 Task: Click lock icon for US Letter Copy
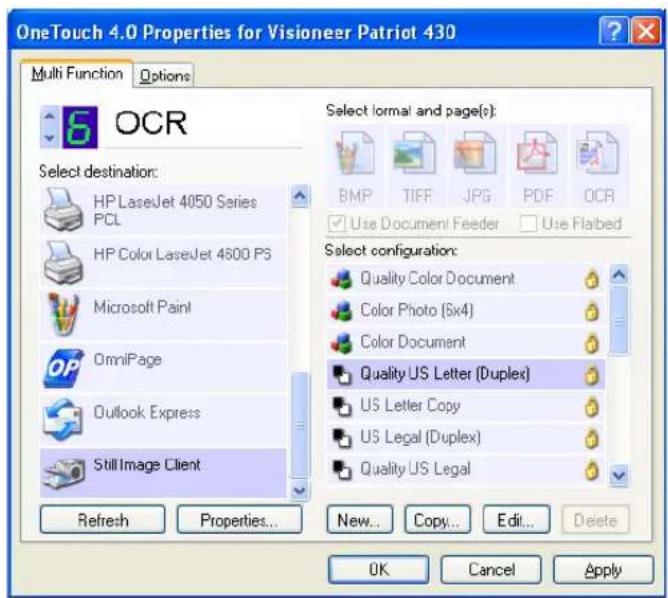[x=592, y=407]
